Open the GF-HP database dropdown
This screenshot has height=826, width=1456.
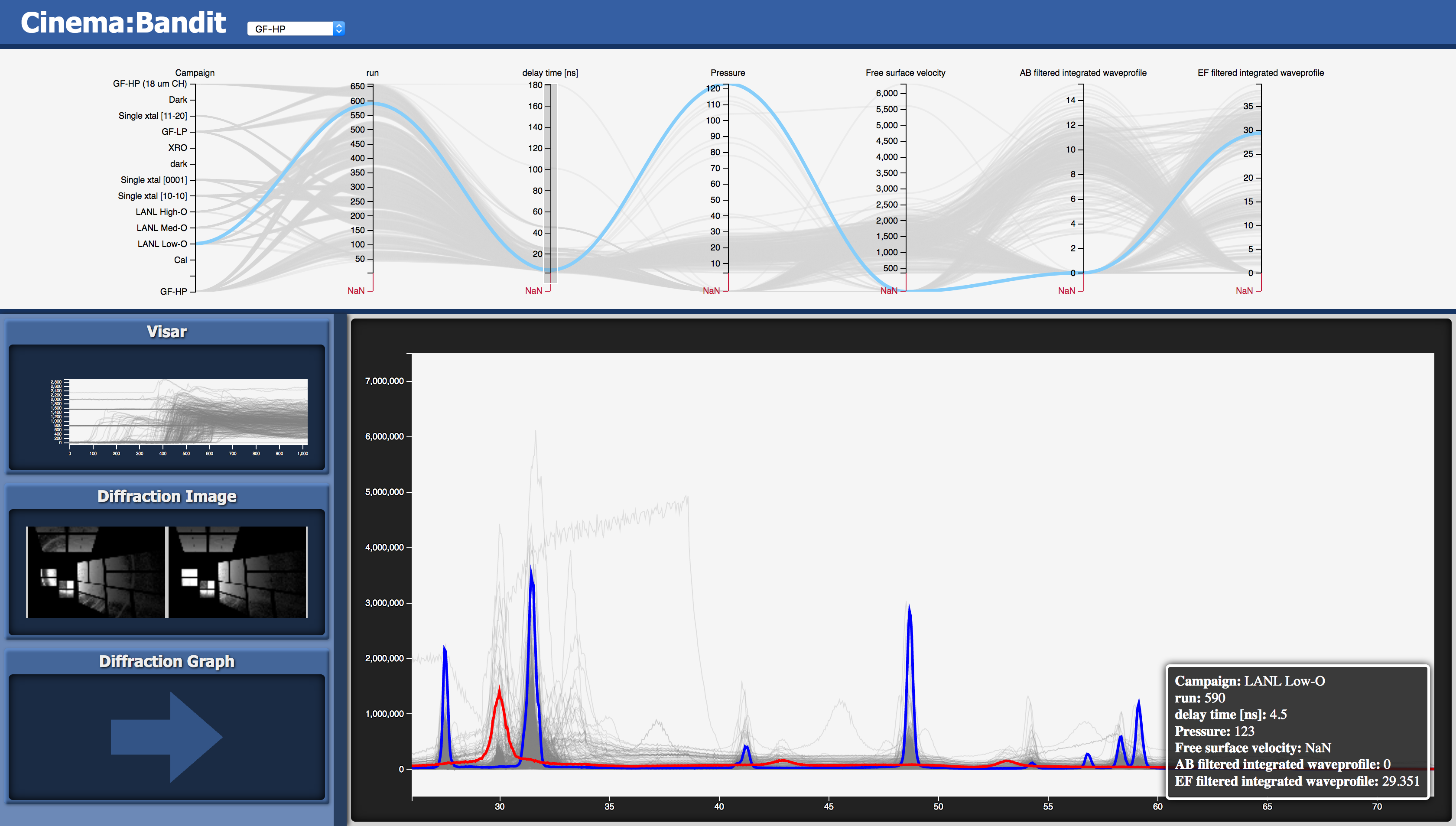tap(296, 28)
